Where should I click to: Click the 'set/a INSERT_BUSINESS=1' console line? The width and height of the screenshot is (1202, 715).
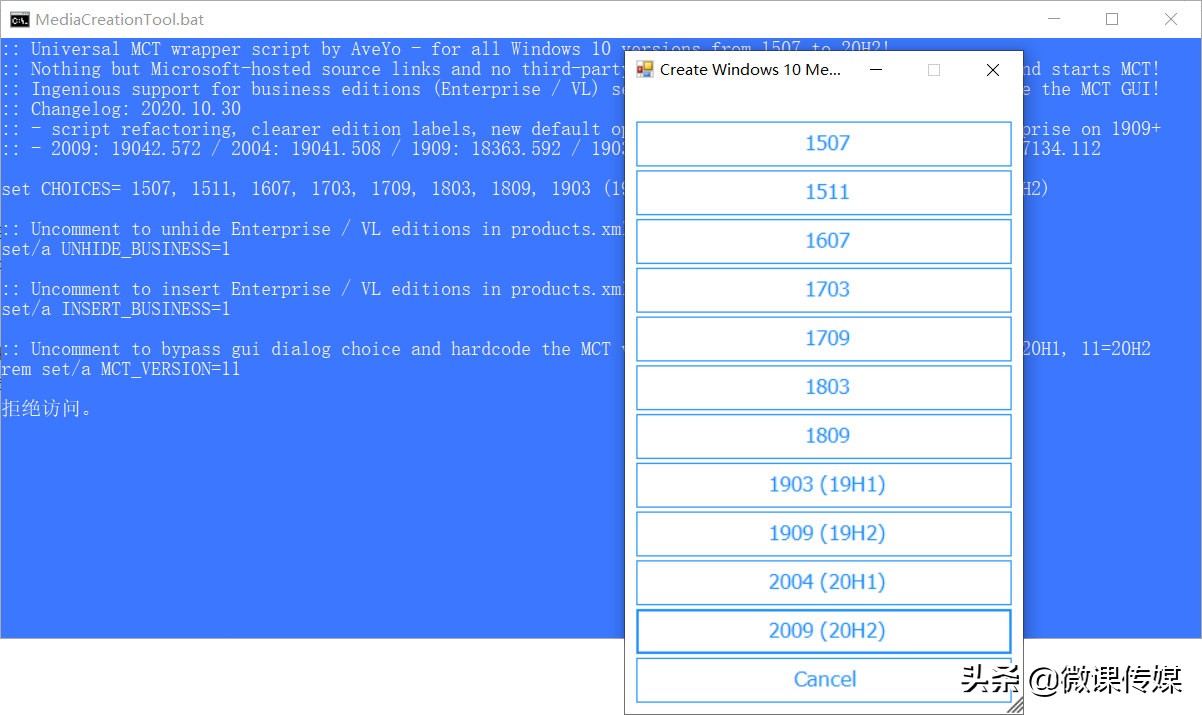tap(116, 309)
